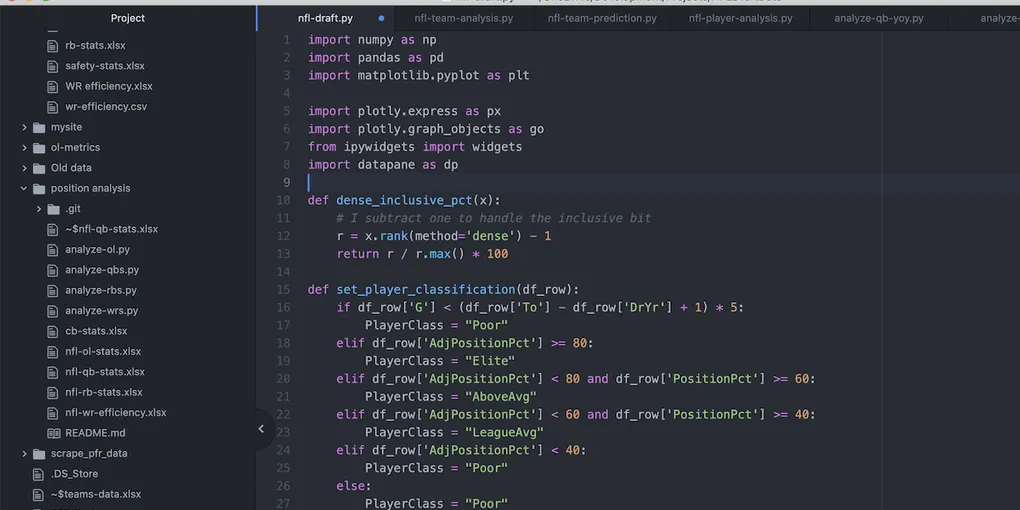The image size is (1020, 510).
Task: Click the folder icon next to Old data
Action: click(40, 168)
